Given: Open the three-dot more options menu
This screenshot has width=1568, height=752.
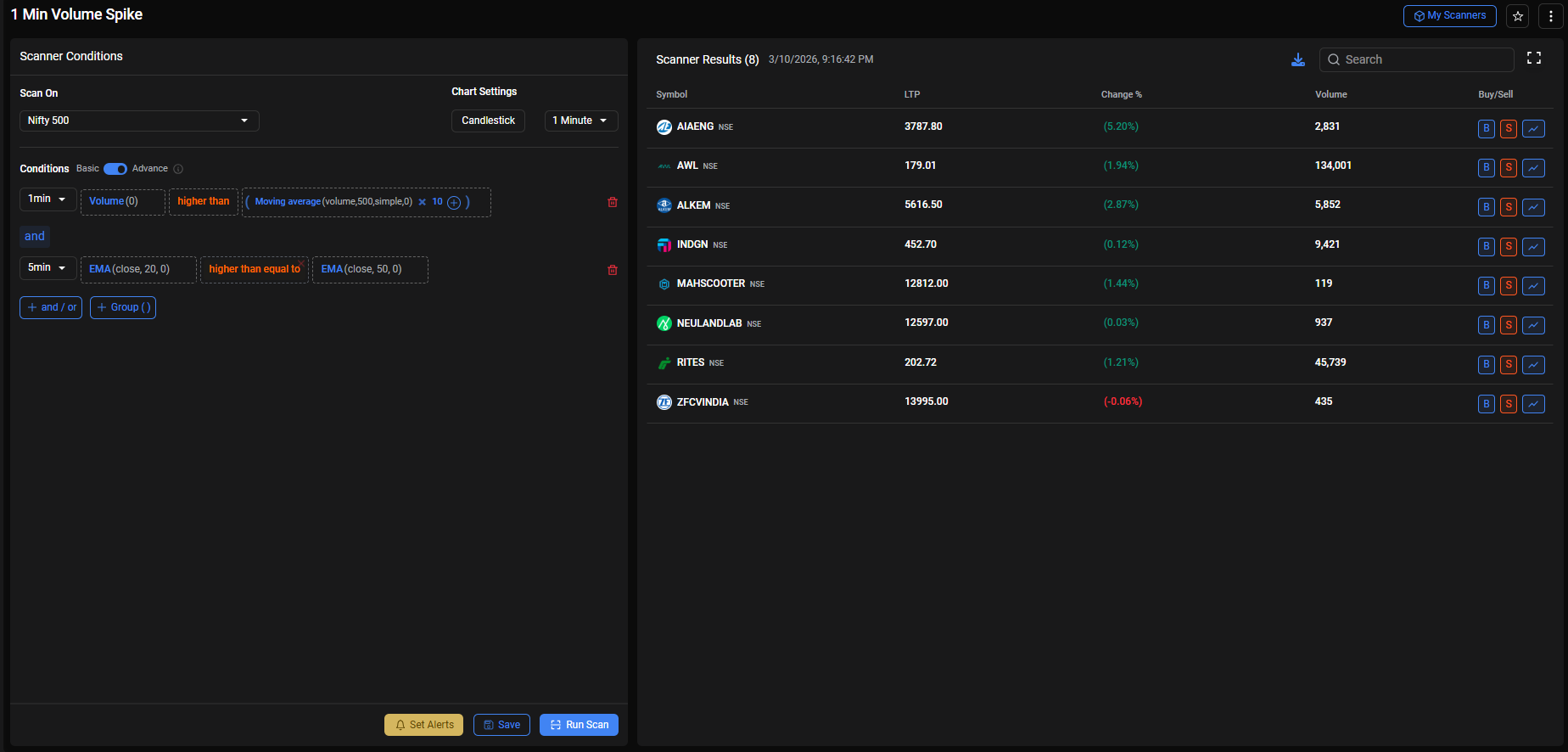Looking at the screenshot, I should [x=1550, y=16].
